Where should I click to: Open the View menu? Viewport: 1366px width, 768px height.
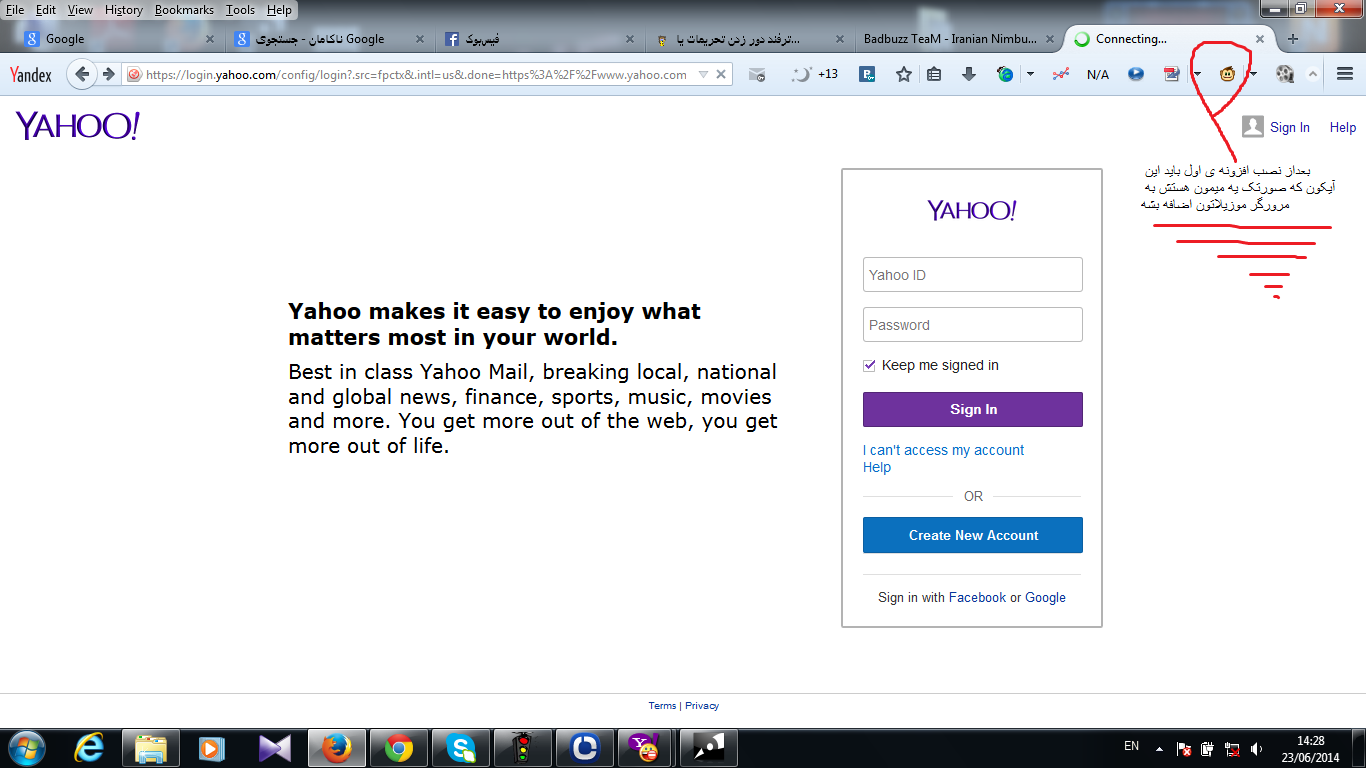tap(80, 10)
